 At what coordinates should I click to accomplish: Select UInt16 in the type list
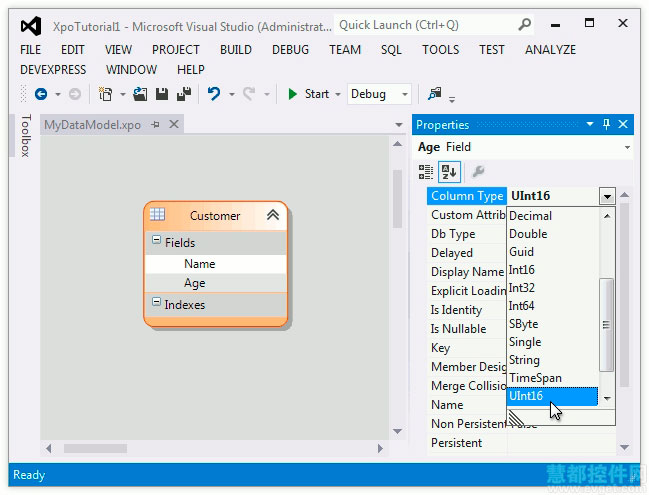tap(553, 396)
